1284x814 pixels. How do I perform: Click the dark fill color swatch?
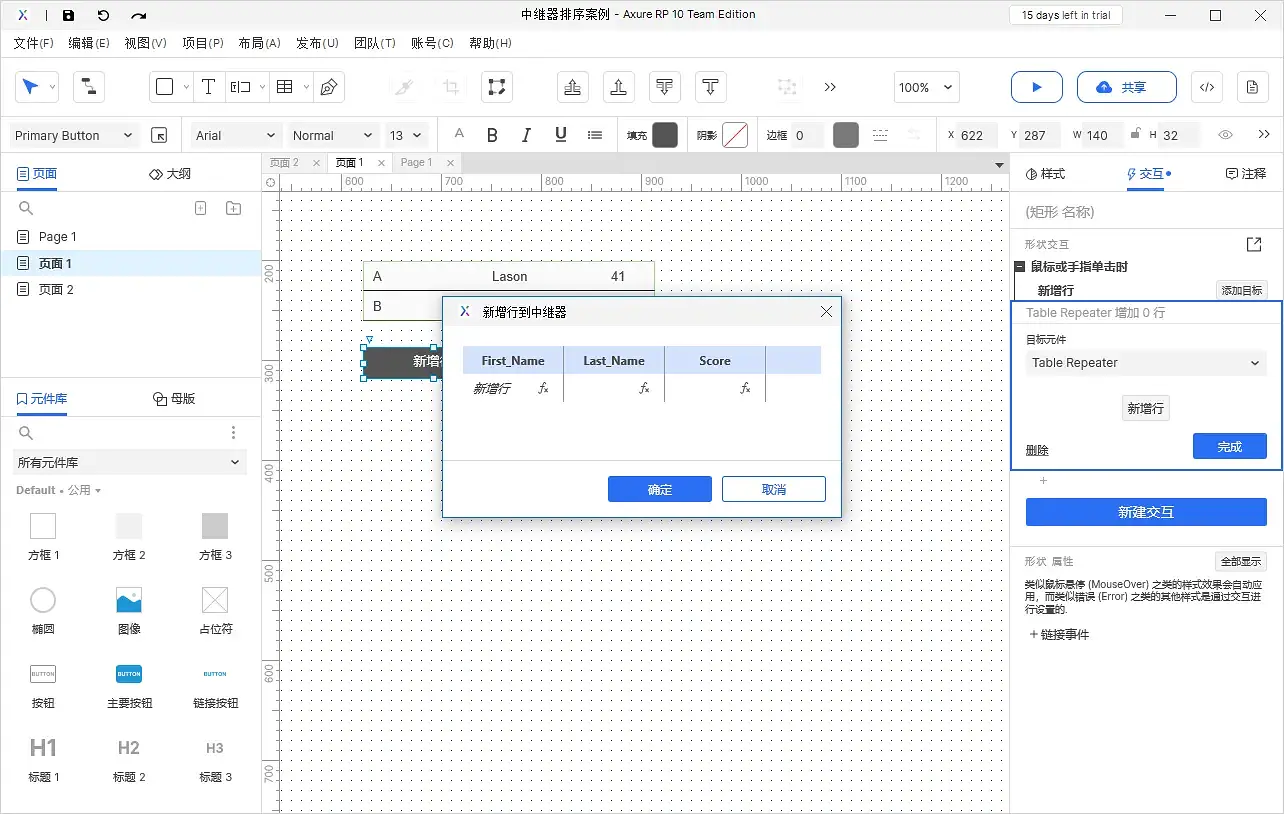(x=665, y=135)
